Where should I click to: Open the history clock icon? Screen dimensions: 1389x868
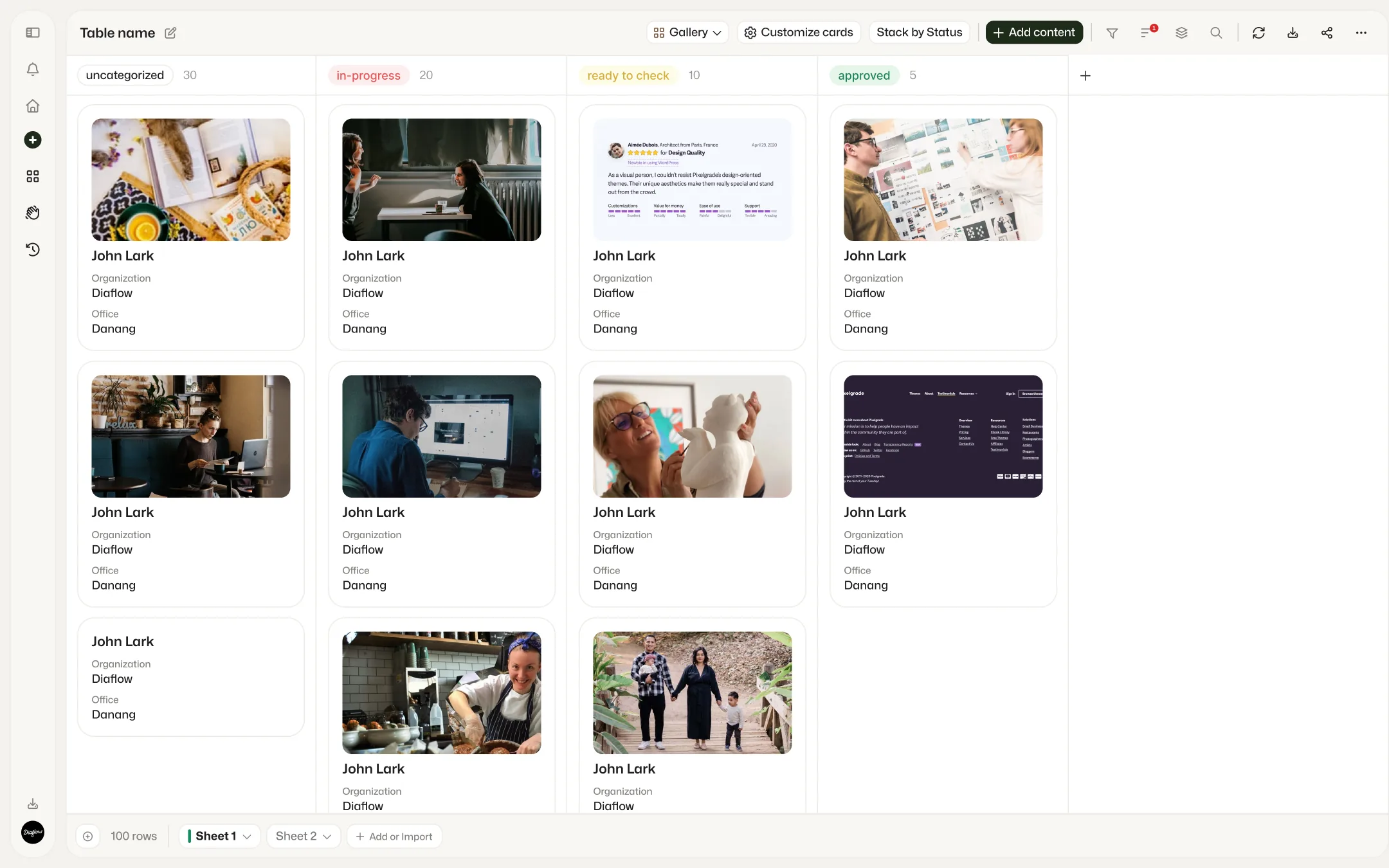coord(33,249)
